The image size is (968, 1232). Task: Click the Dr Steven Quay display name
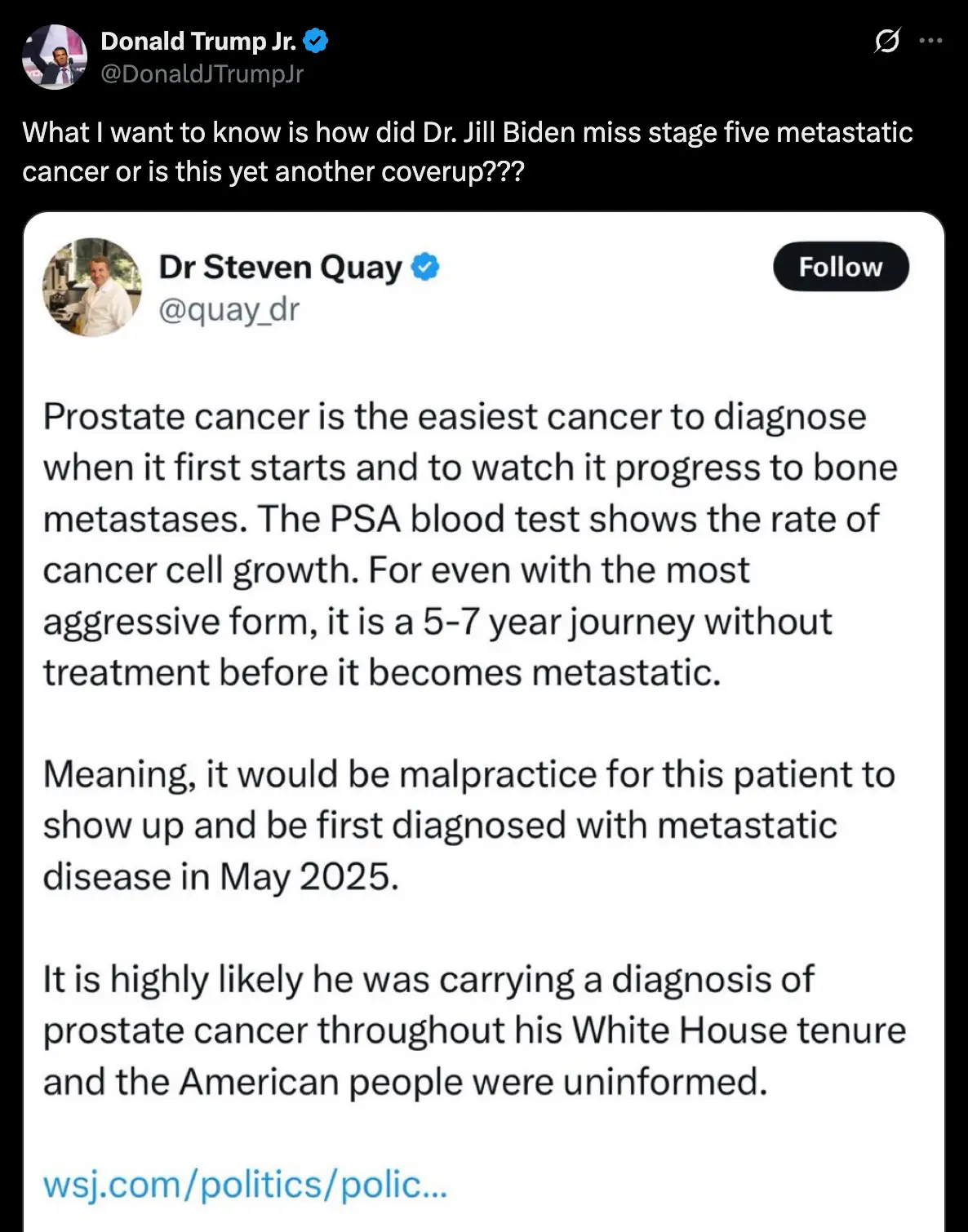(280, 267)
